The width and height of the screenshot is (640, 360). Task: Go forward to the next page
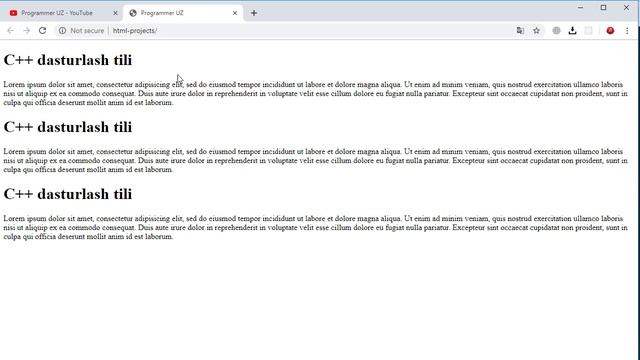click(x=27, y=31)
